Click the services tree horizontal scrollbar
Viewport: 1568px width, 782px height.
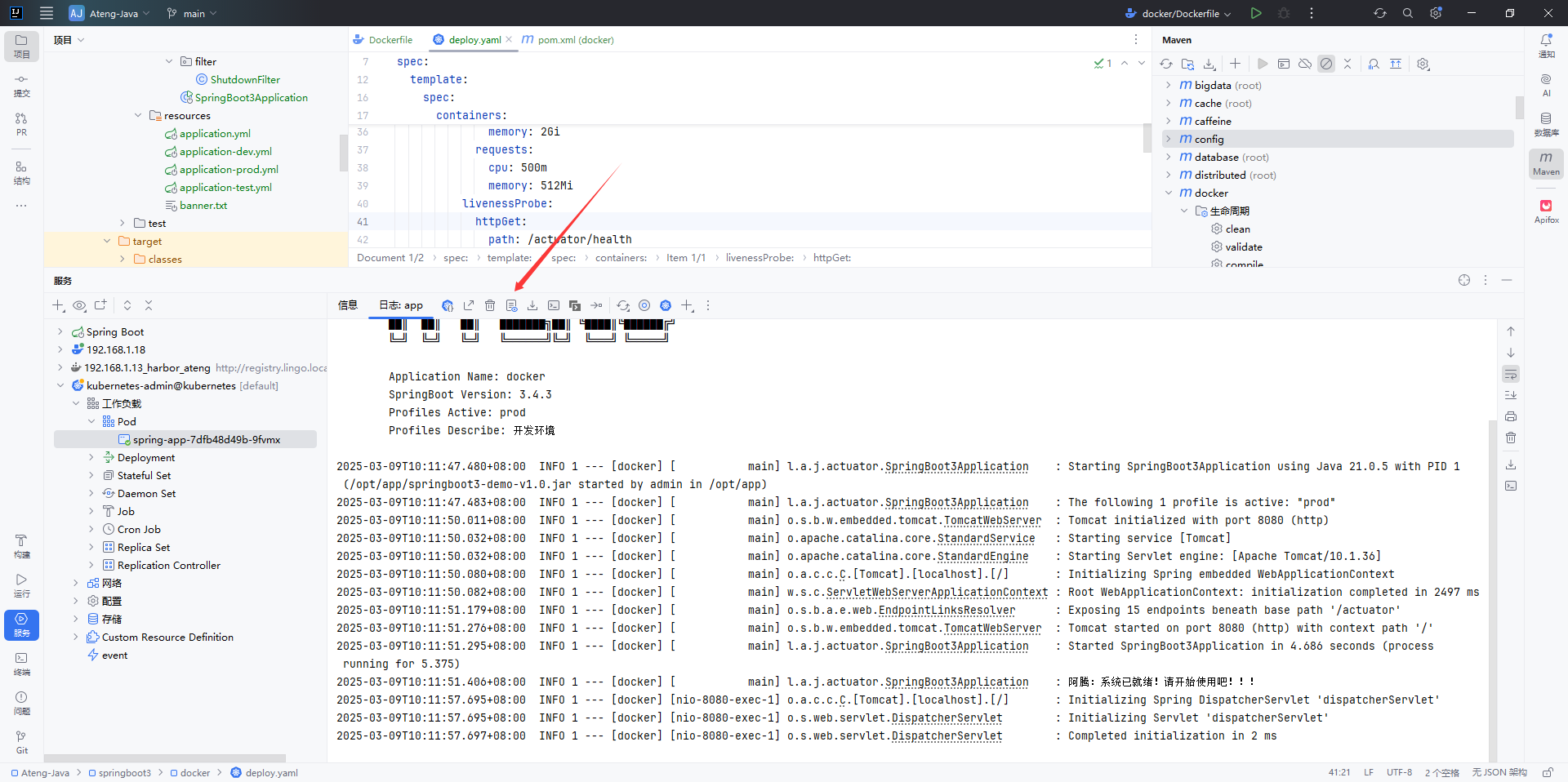(x=163, y=758)
